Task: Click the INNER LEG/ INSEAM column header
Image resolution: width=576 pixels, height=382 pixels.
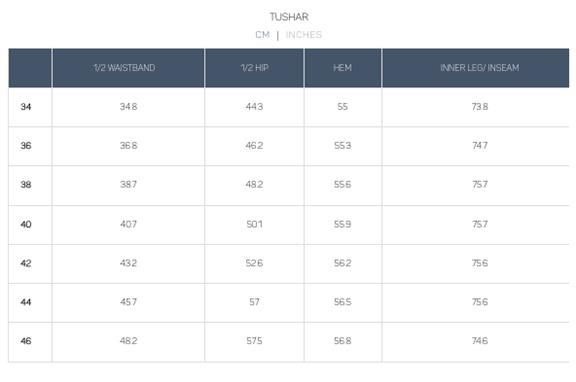Action: (479, 68)
